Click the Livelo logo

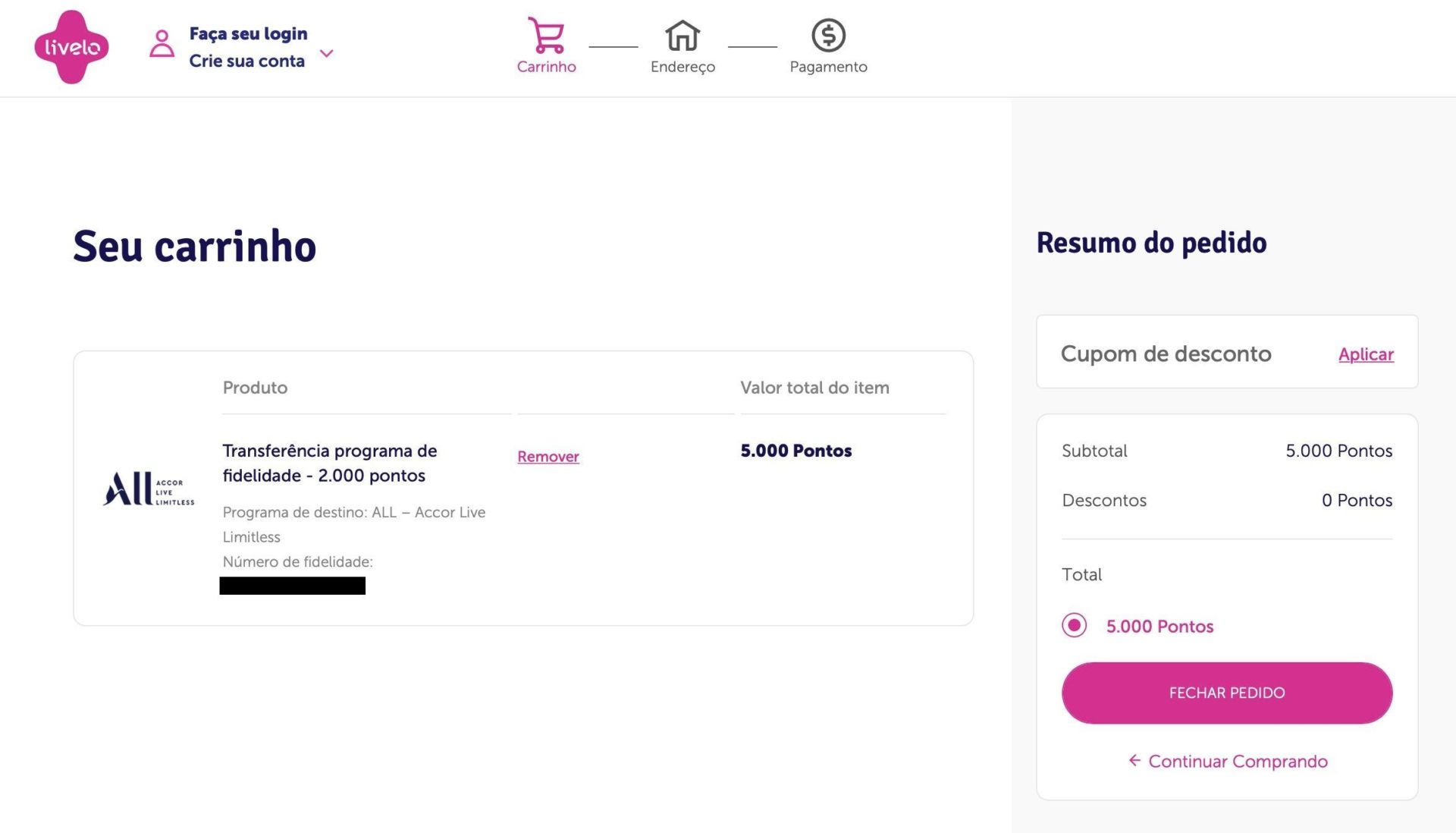click(72, 47)
